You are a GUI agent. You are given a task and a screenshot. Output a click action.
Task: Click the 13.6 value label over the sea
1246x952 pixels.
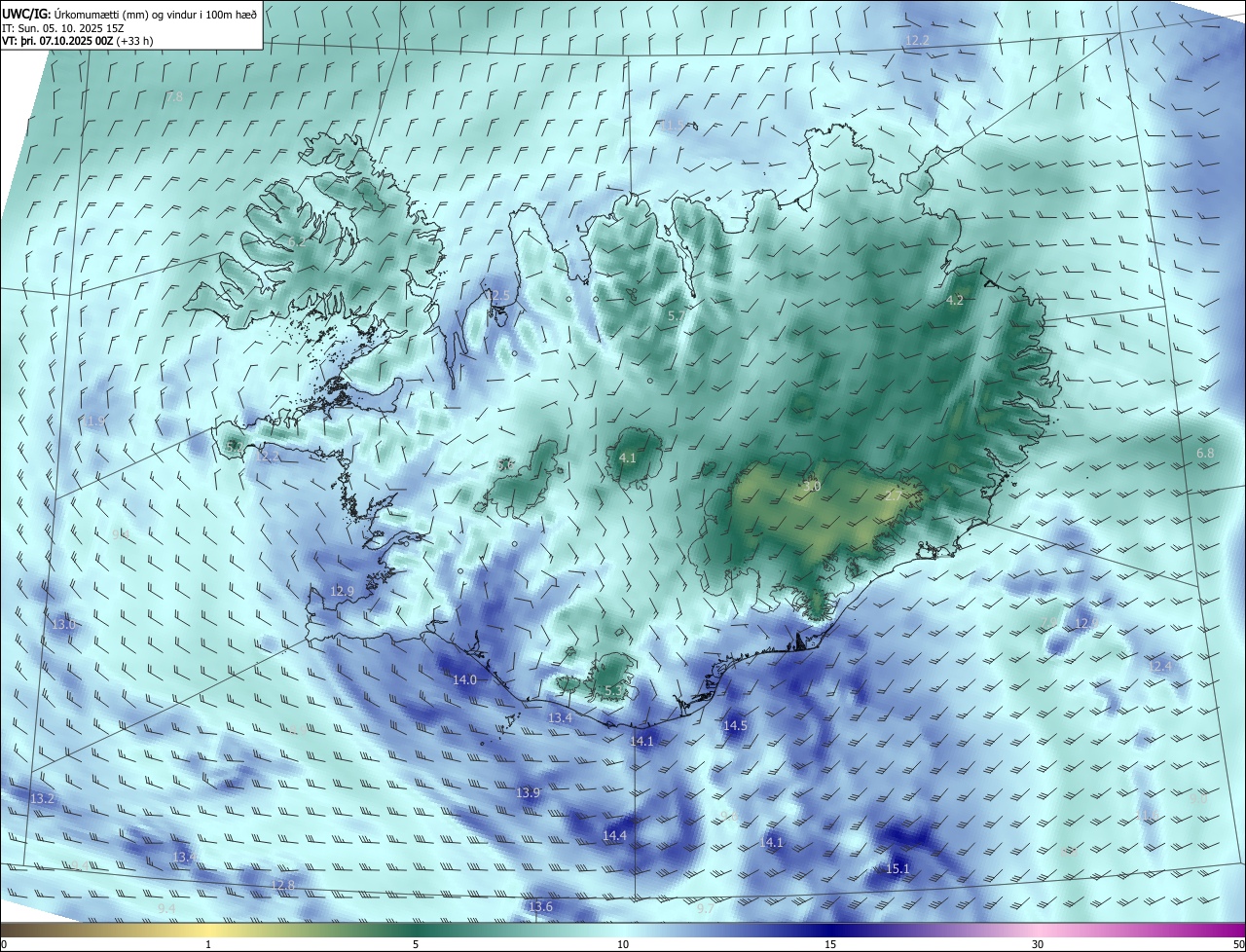click(540, 907)
